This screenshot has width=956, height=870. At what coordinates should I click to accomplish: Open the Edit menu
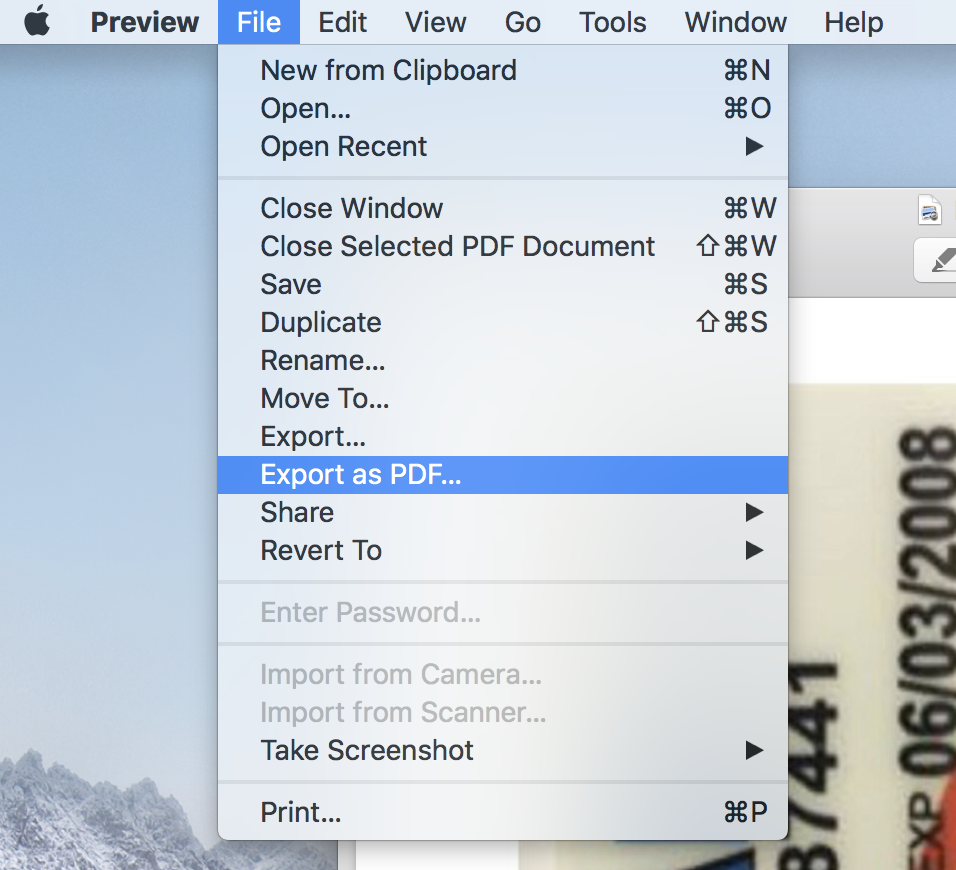343,22
